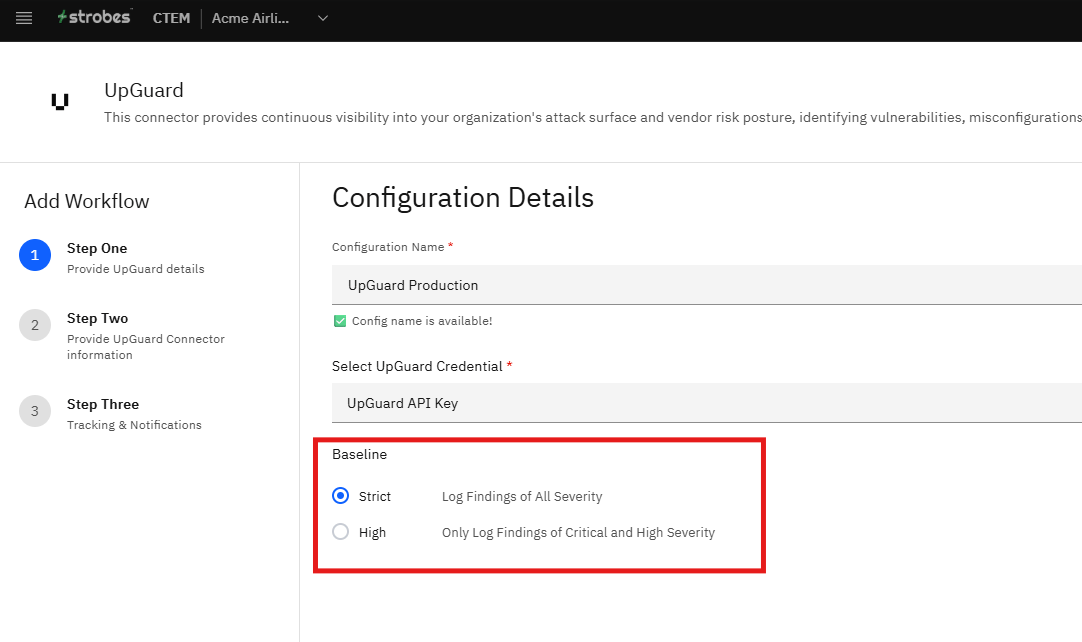Go to Step Three in workflow
The image size is (1082, 642).
pyautogui.click(x=103, y=405)
